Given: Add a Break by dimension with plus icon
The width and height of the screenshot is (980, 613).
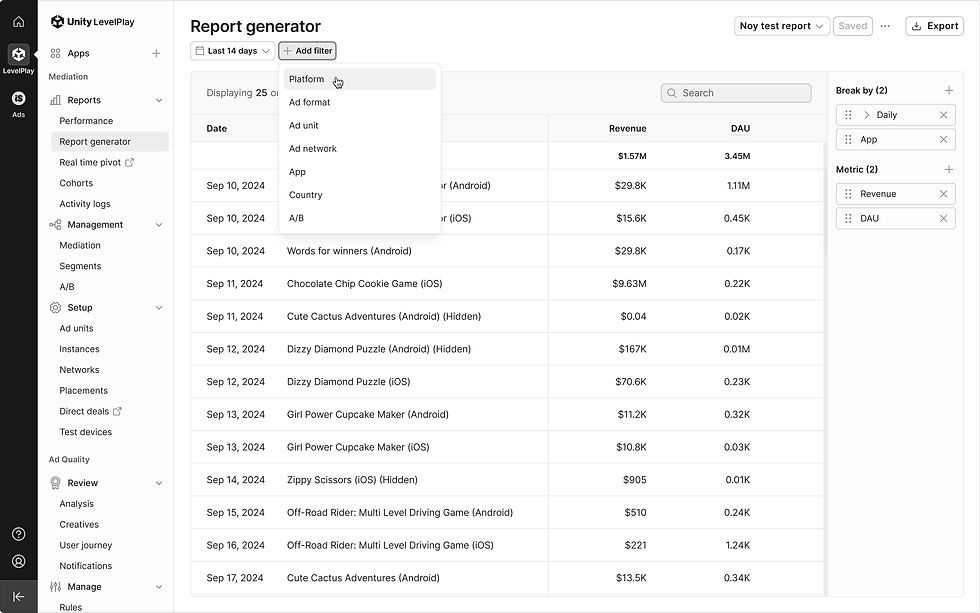Looking at the screenshot, I should [x=949, y=91].
